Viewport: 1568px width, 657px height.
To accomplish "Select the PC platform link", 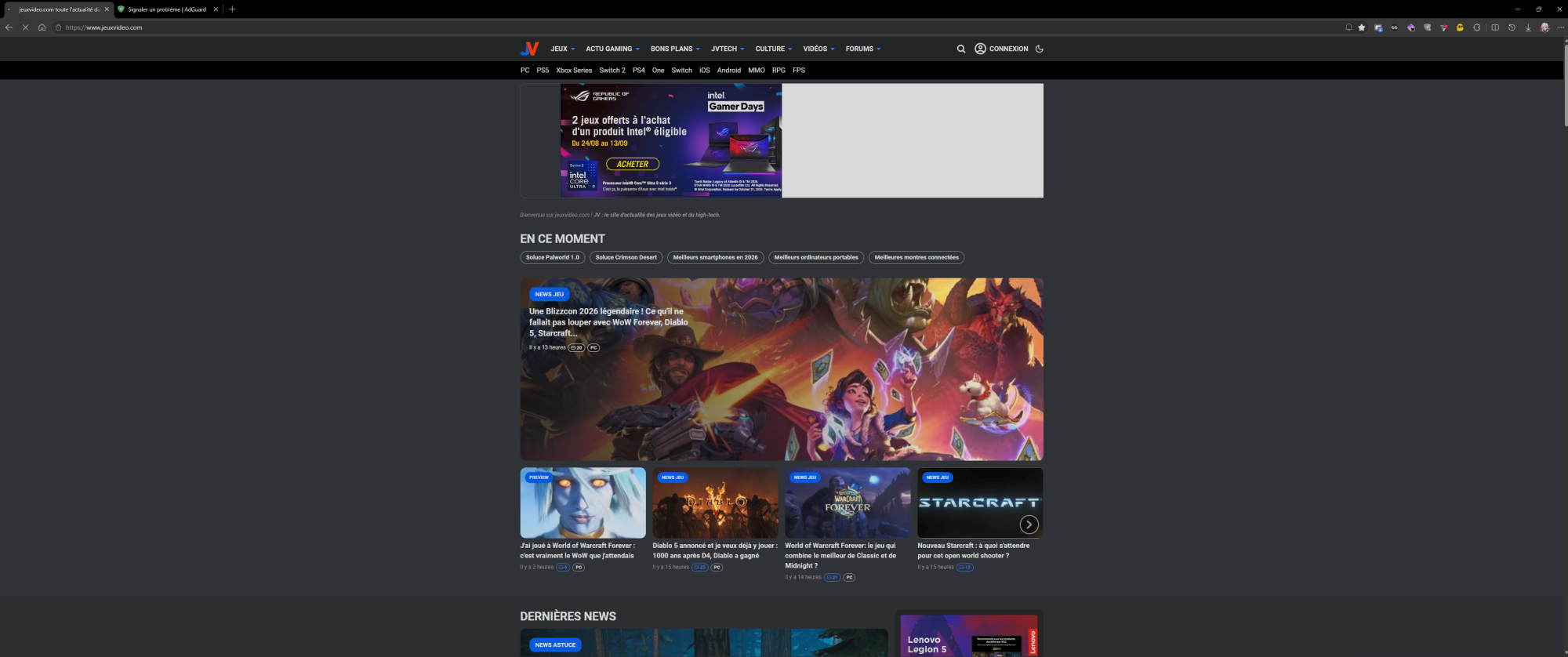I will point(524,71).
